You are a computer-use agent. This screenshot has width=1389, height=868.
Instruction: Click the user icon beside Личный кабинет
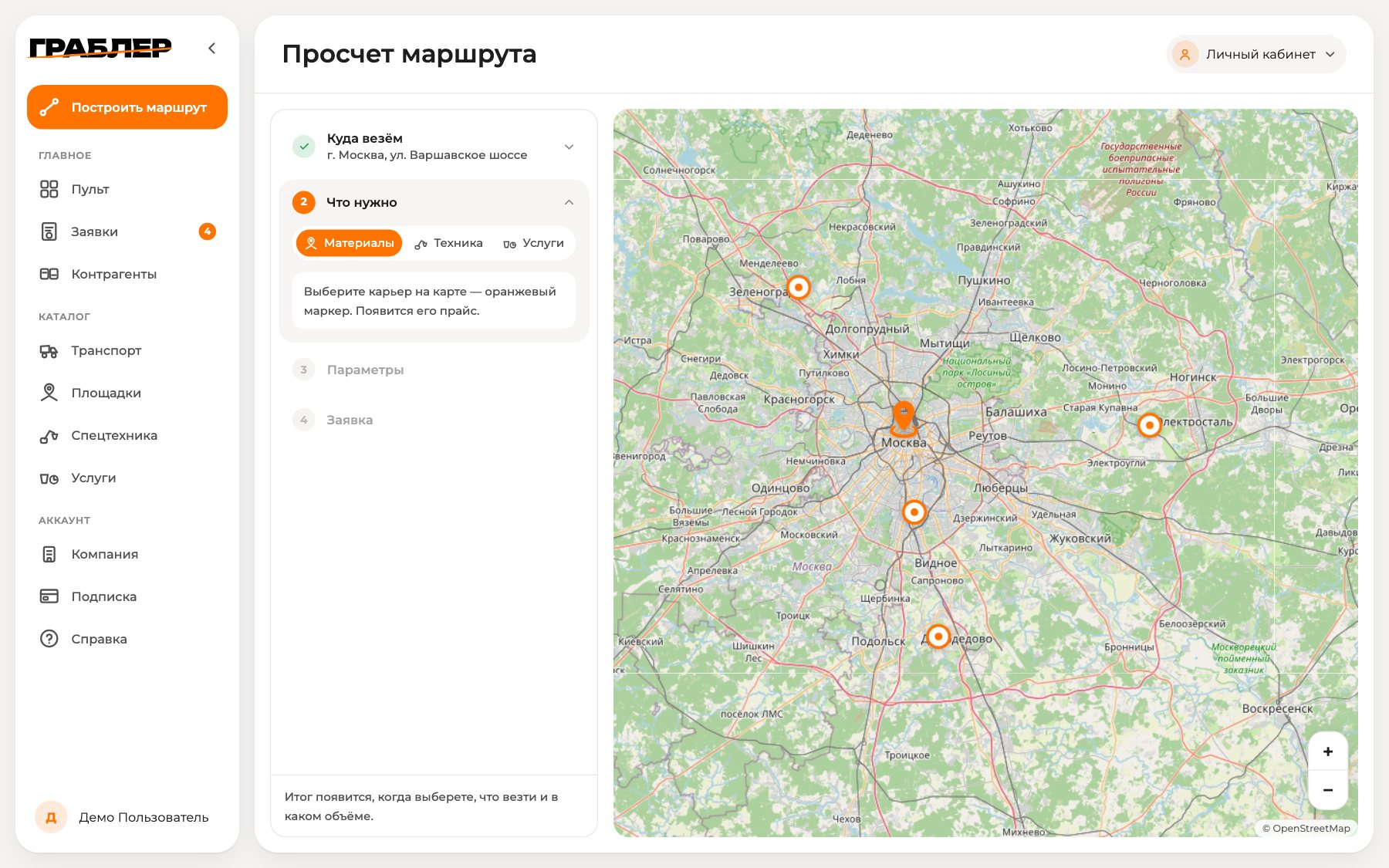click(1185, 54)
